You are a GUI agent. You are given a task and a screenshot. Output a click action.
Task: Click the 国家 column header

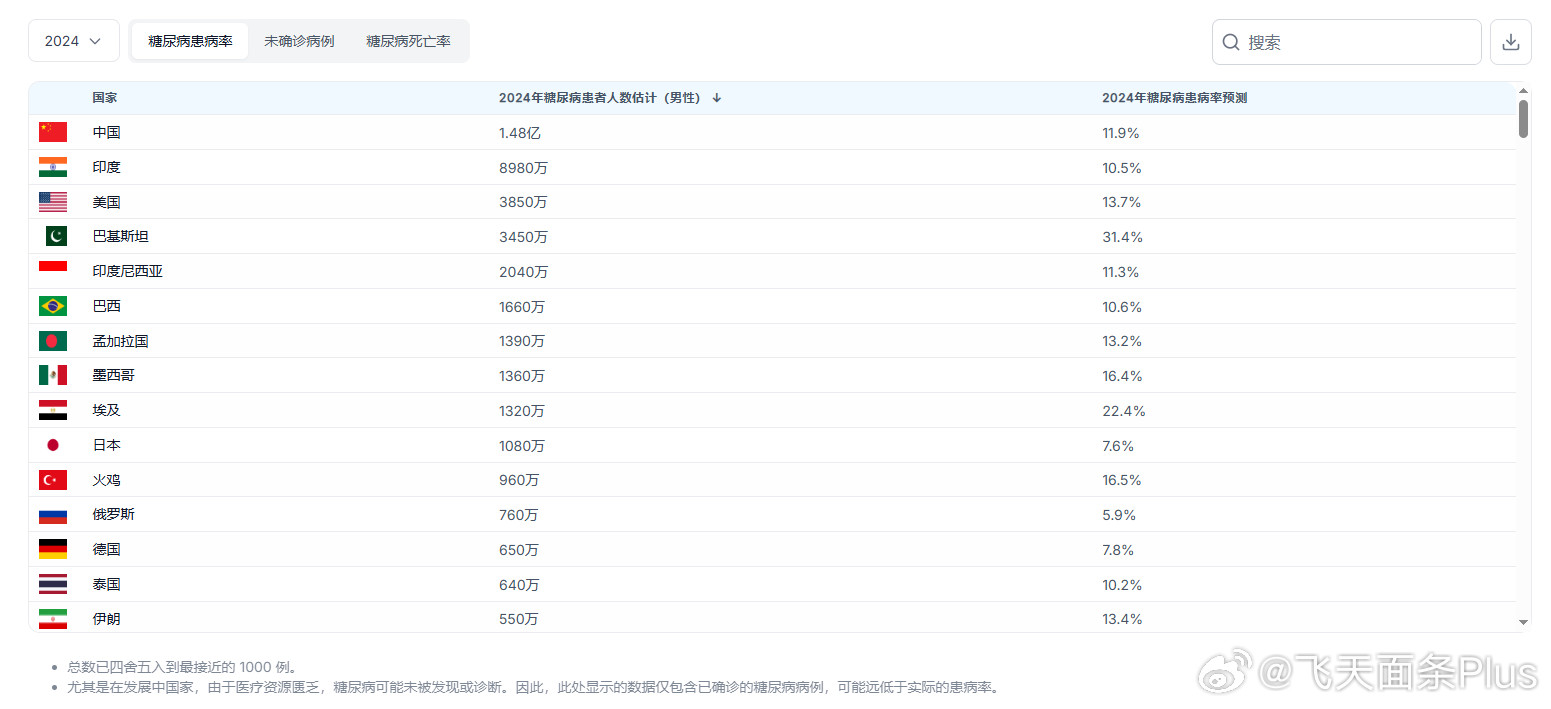pos(105,98)
